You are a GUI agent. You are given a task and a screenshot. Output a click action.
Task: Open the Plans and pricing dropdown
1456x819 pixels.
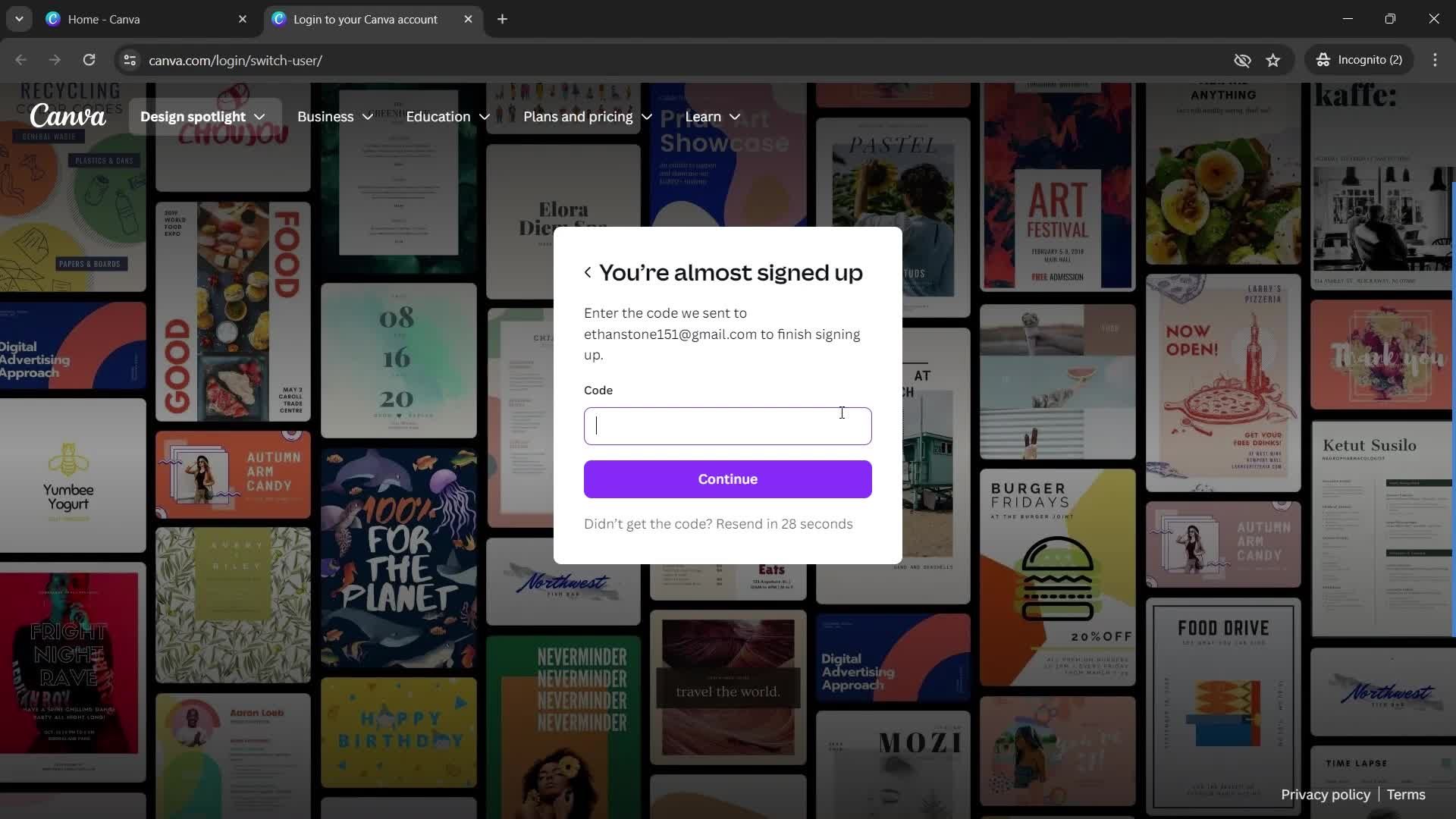pos(588,117)
